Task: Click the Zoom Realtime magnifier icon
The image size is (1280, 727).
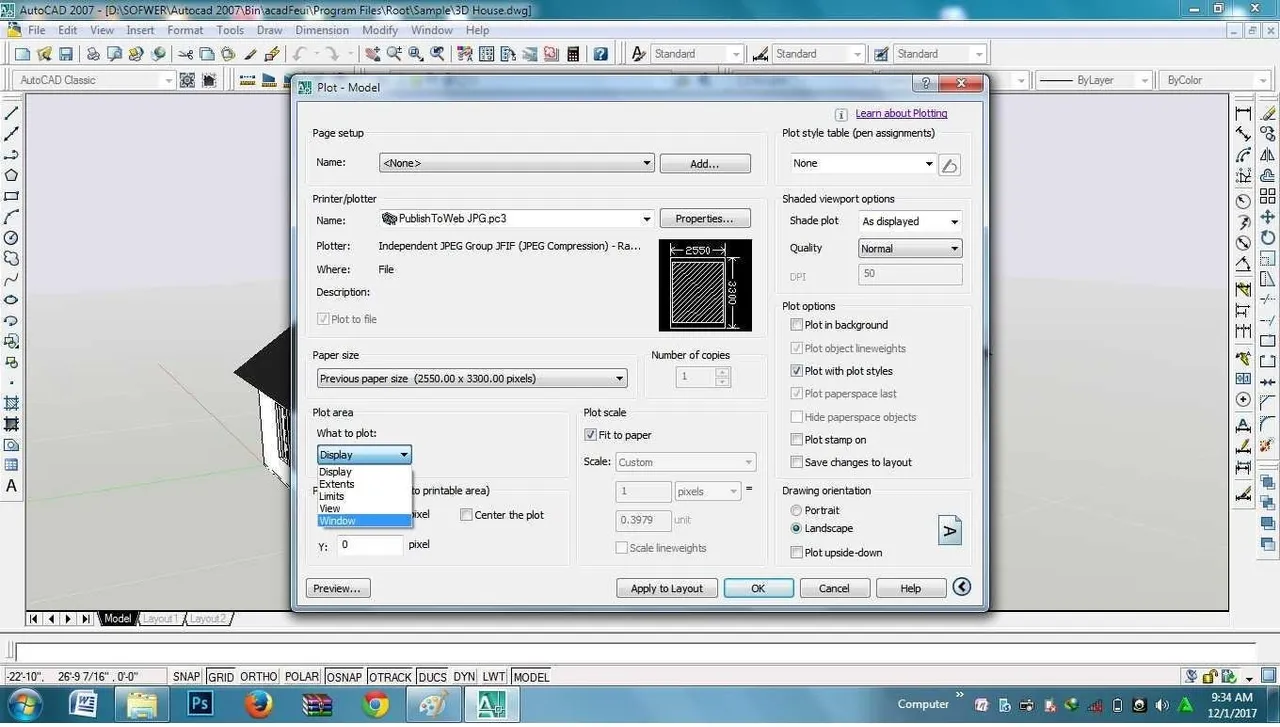Action: click(394, 54)
